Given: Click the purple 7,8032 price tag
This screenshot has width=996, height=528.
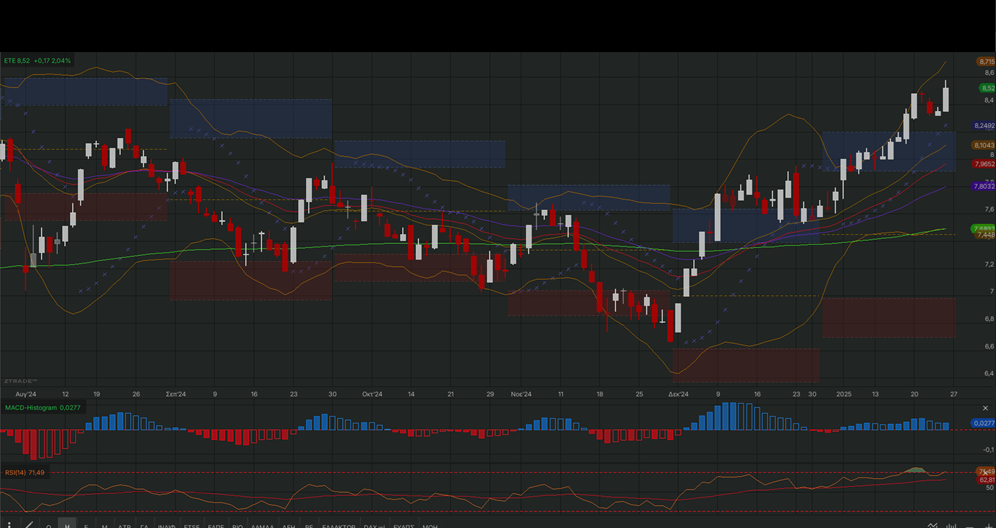Looking at the screenshot, I should [984, 186].
